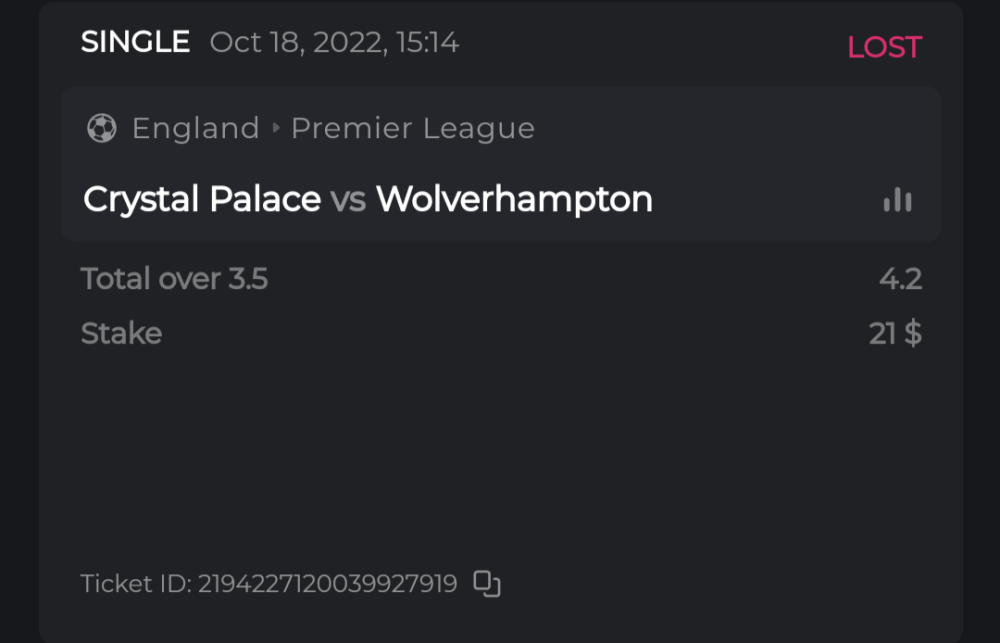The image size is (1000, 643).
Task: Click the Crystal Palace team name
Action: (x=202, y=200)
